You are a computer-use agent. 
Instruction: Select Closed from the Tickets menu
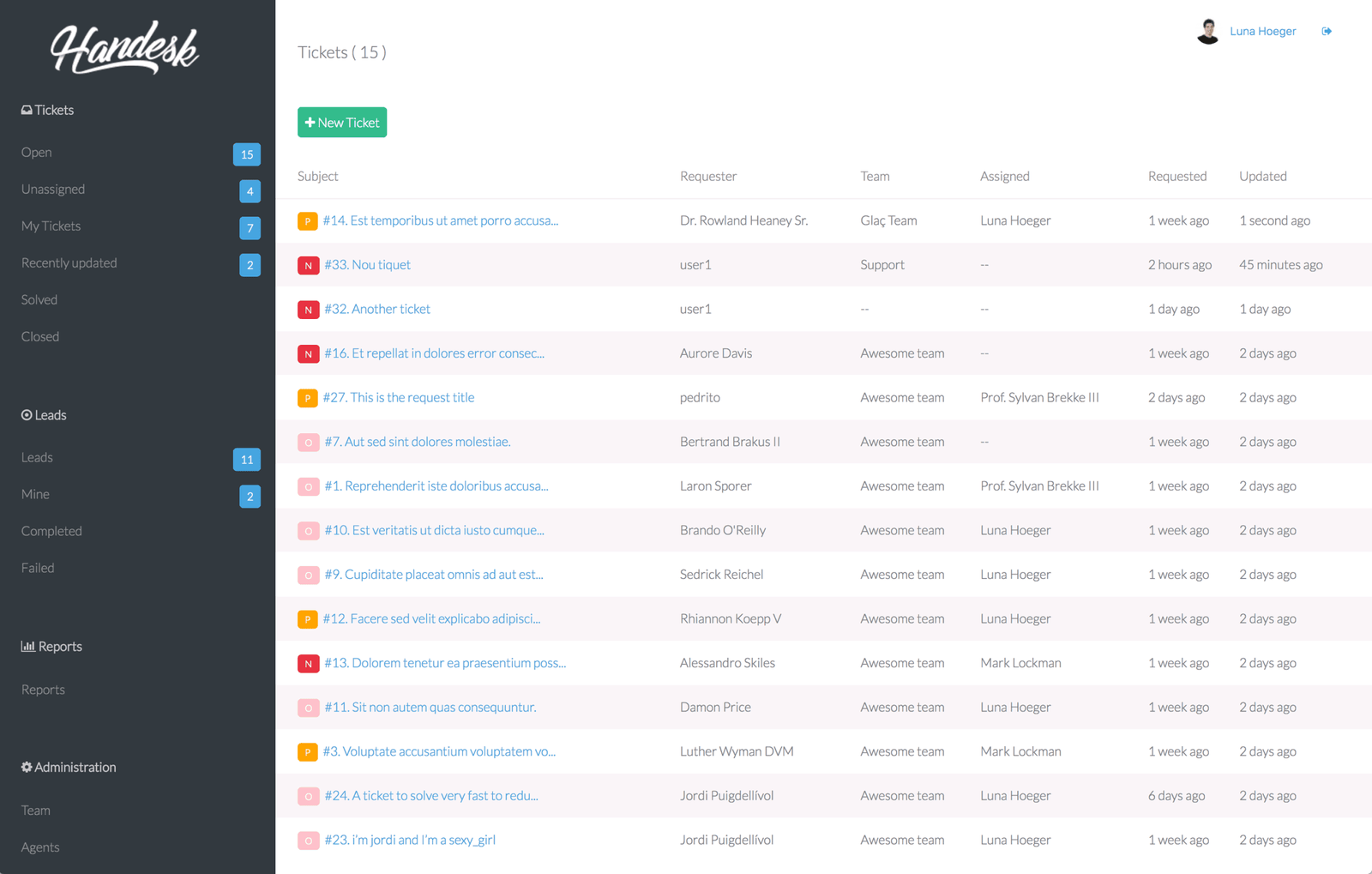(39, 335)
